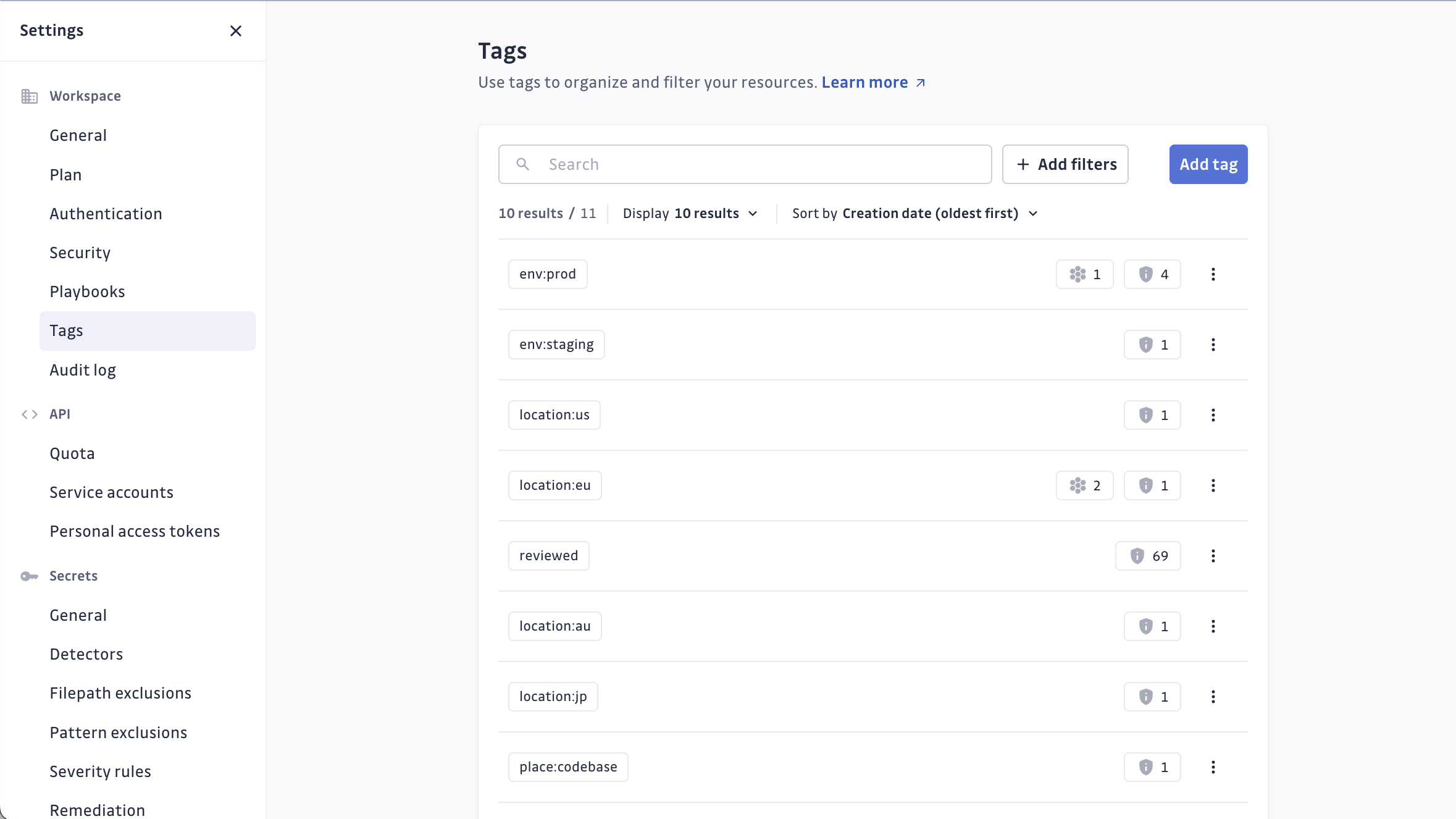The width and height of the screenshot is (1456, 819).
Task: Click reviewed shield badge showing 69
Action: pyautogui.click(x=1148, y=556)
